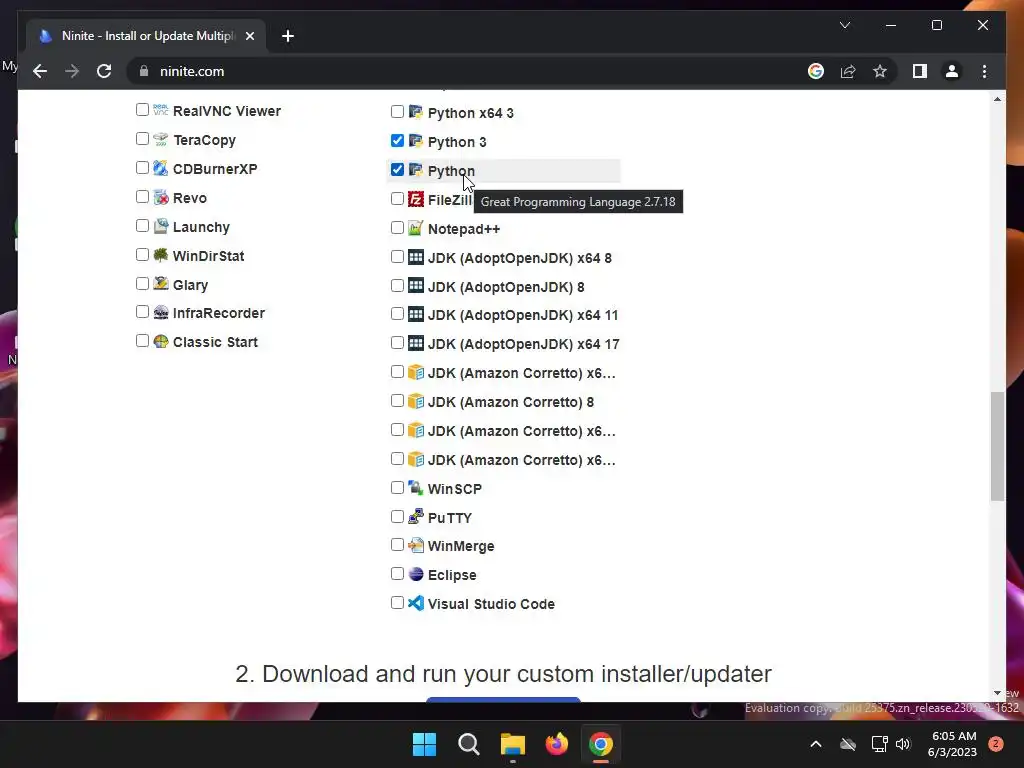Open File Explorer from taskbar
The width and height of the screenshot is (1024, 768).
513,744
